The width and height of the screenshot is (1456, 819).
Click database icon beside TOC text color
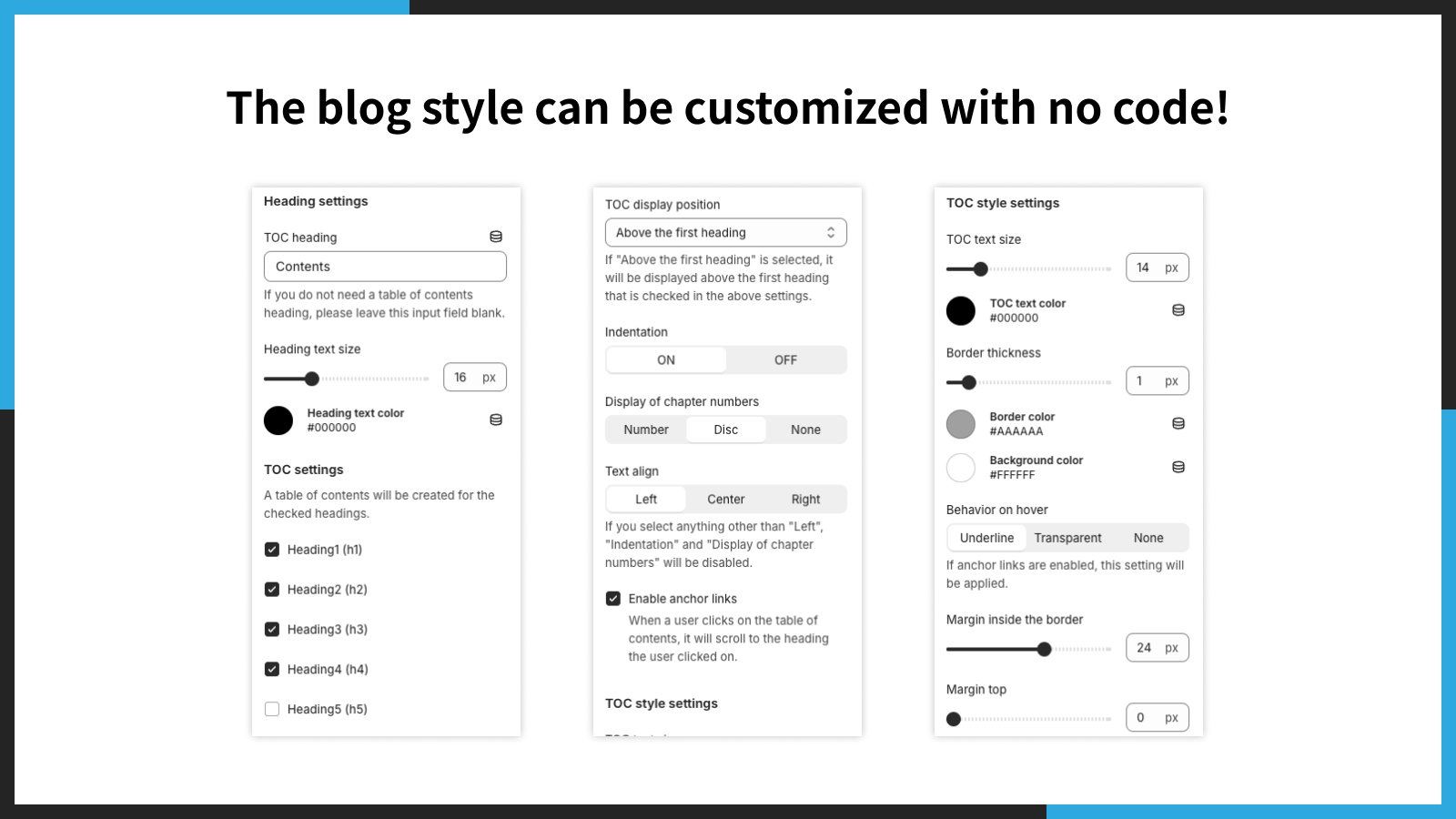(1178, 310)
